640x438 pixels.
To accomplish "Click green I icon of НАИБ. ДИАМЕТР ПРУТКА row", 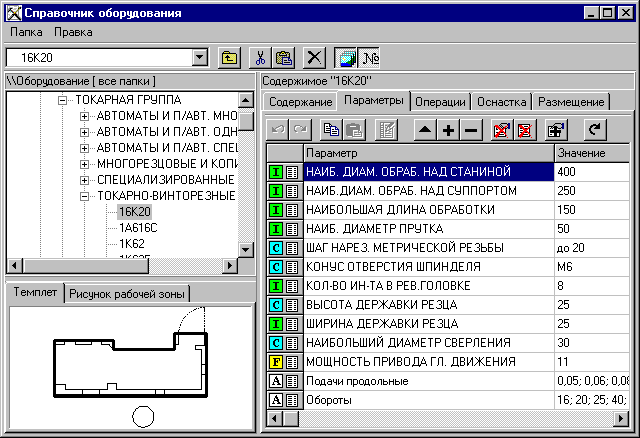I will click(276, 229).
